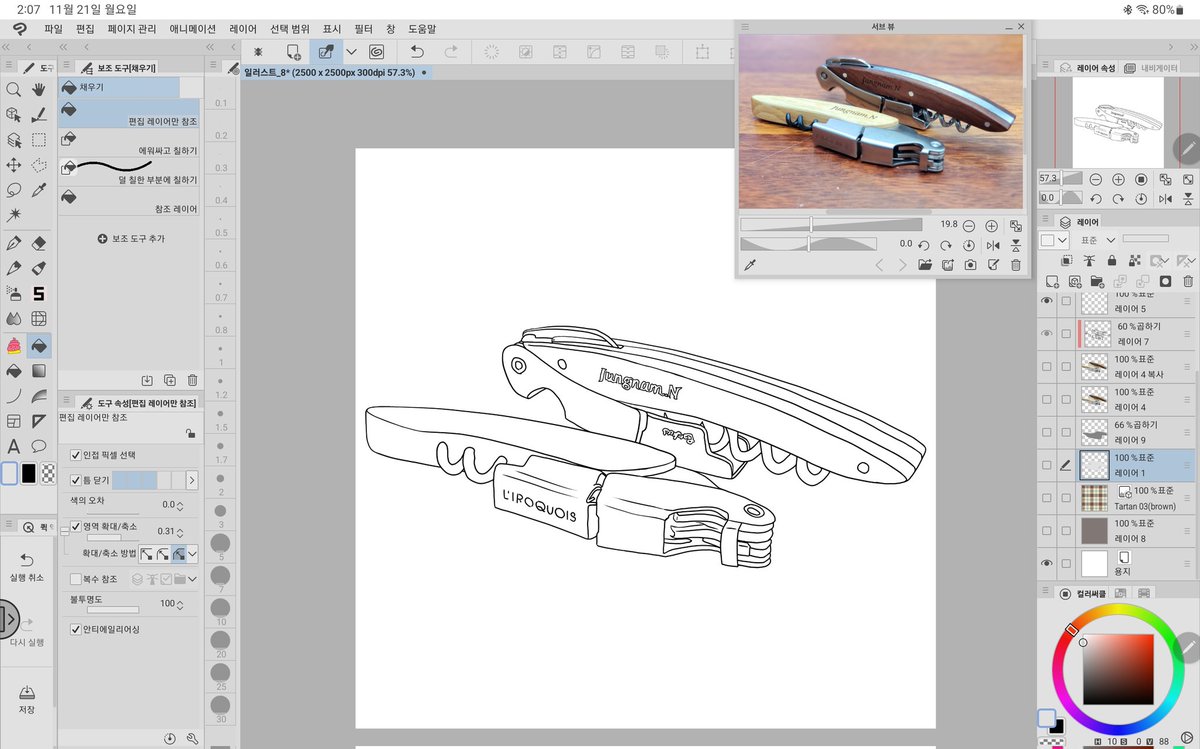
Task: Open 레이어 menu
Action: (243, 29)
